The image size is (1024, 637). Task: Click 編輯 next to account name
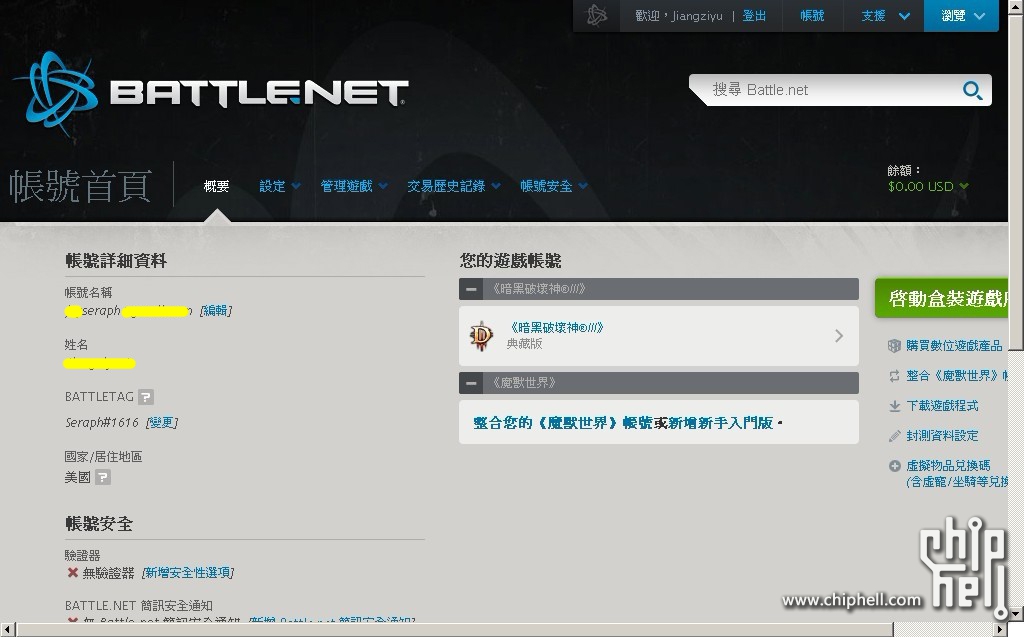point(216,311)
